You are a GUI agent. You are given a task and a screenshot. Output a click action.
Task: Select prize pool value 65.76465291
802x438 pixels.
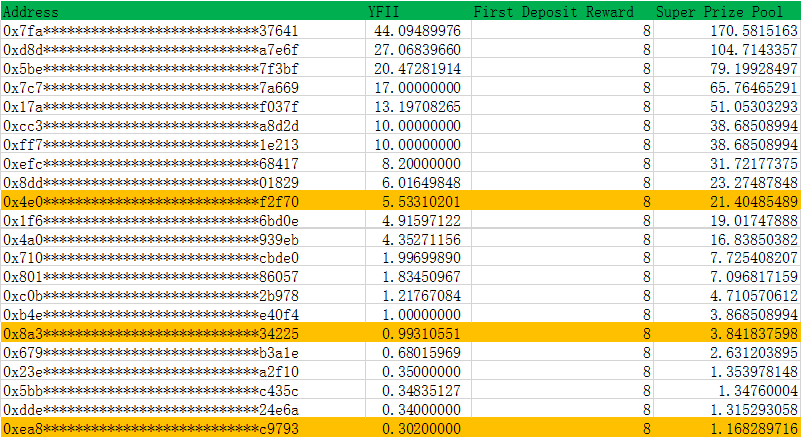coord(754,87)
